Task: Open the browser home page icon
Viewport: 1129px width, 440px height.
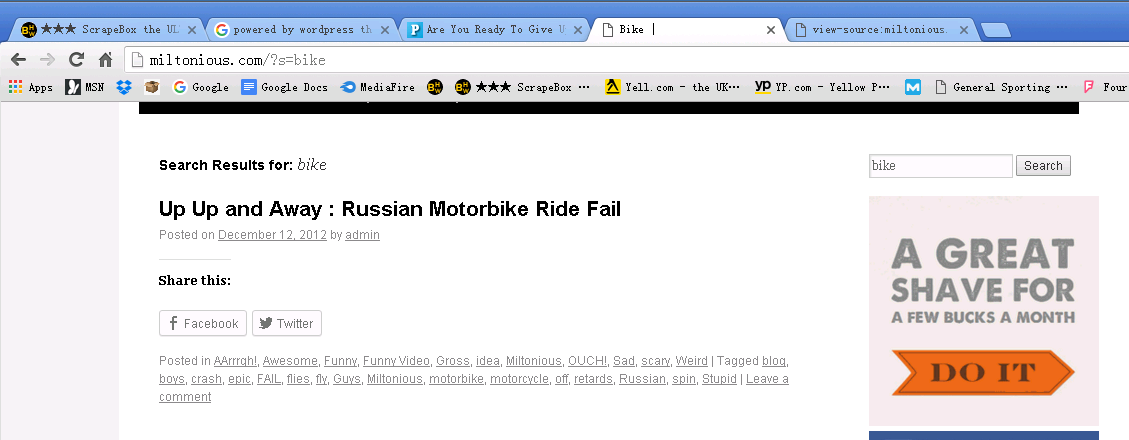Action: (x=105, y=60)
